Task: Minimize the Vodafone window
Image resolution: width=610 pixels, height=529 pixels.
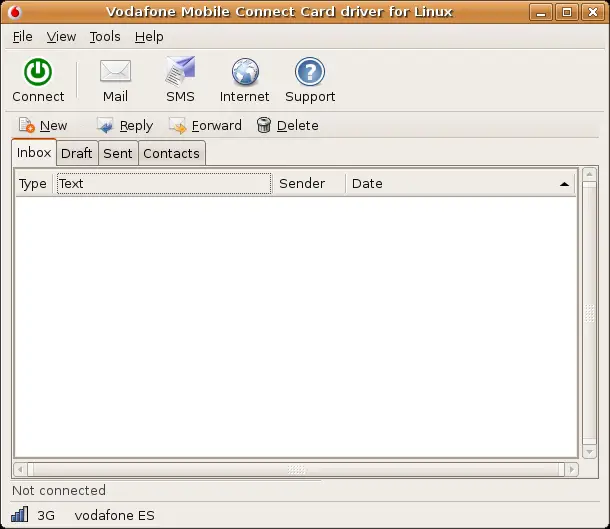Action: point(541,12)
